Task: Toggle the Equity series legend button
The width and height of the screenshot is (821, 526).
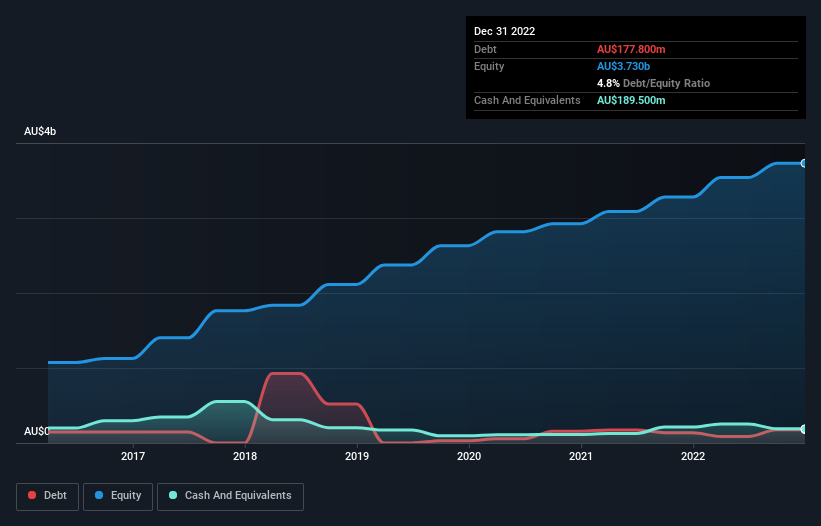Action: pos(118,496)
